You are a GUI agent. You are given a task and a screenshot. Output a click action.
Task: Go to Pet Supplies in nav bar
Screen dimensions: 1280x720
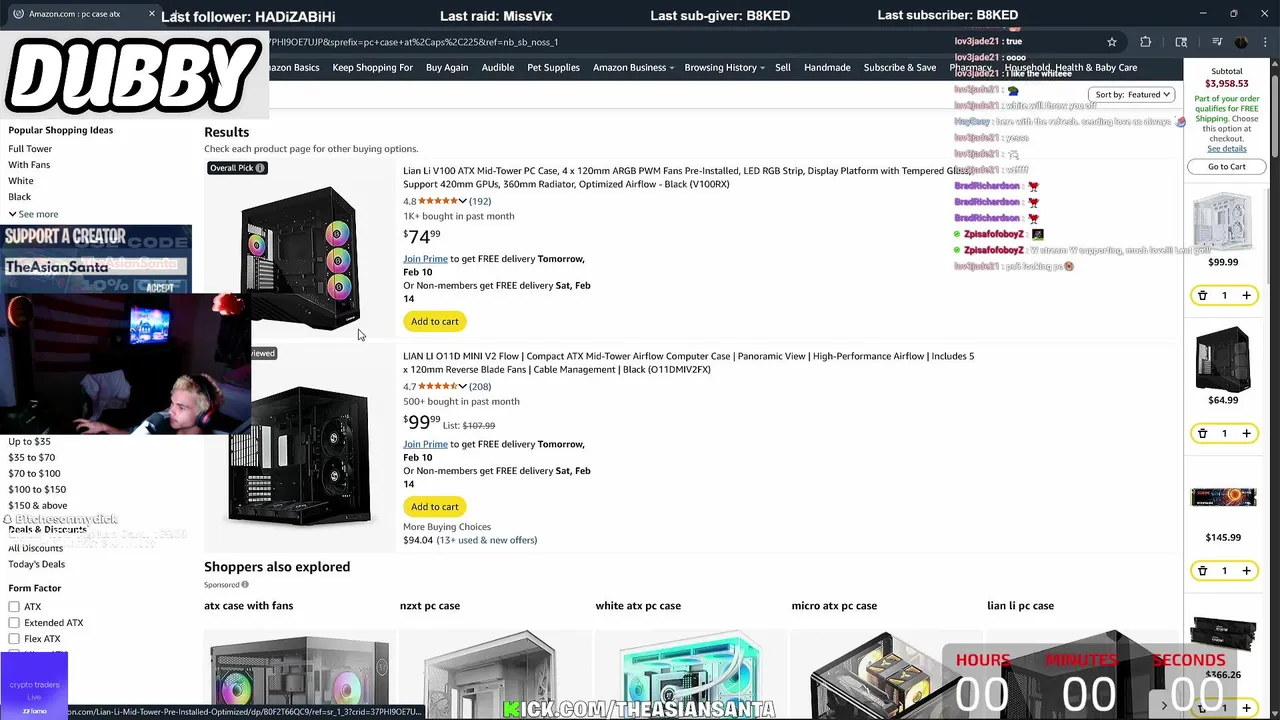[x=553, y=68]
